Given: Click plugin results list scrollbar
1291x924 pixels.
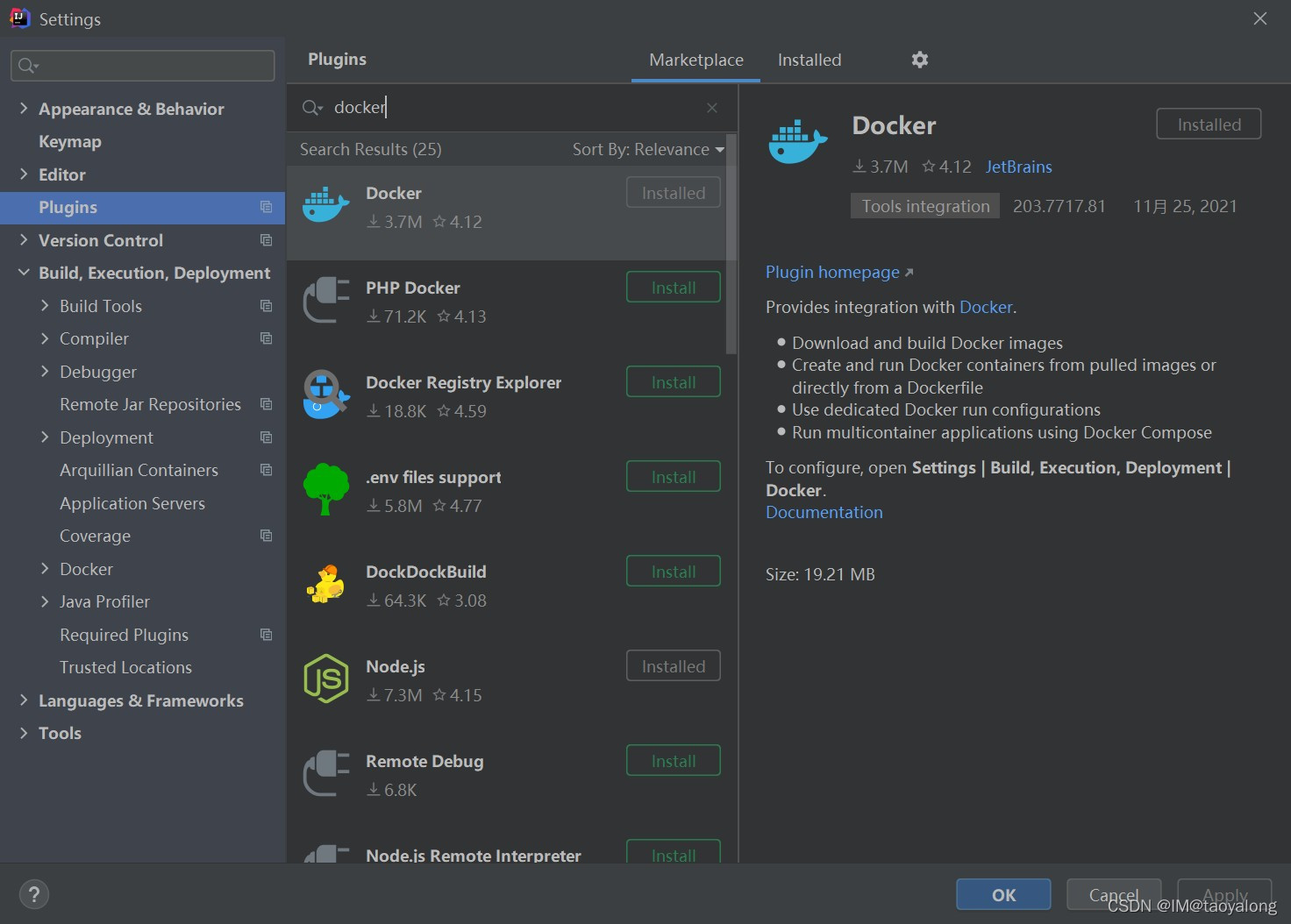Looking at the screenshot, I should click(x=731, y=244).
